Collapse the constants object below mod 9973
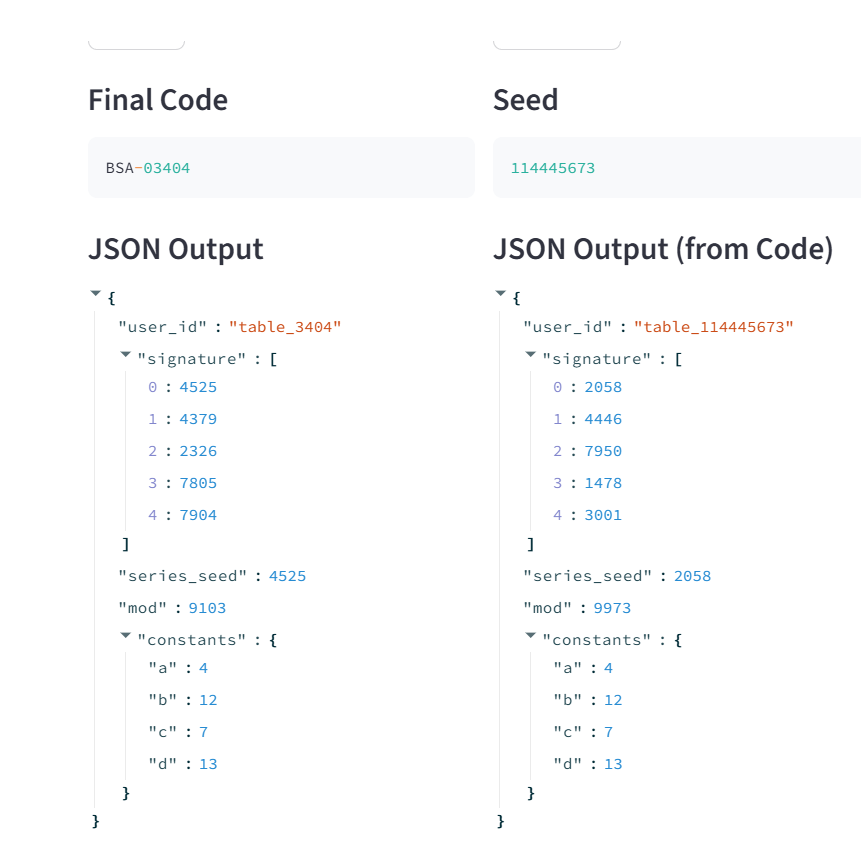Viewport: 861px width, 861px height. point(530,636)
